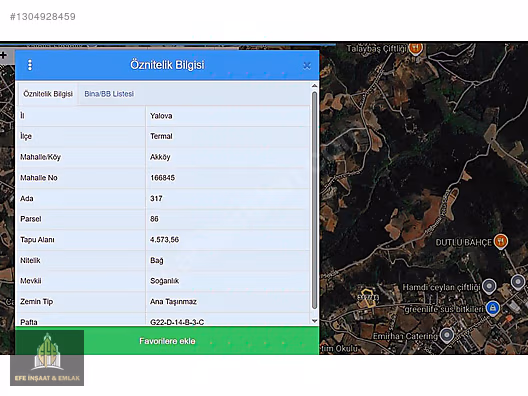
Task: Select the Öznitelik Bilgisi tab
Action: click(48, 94)
